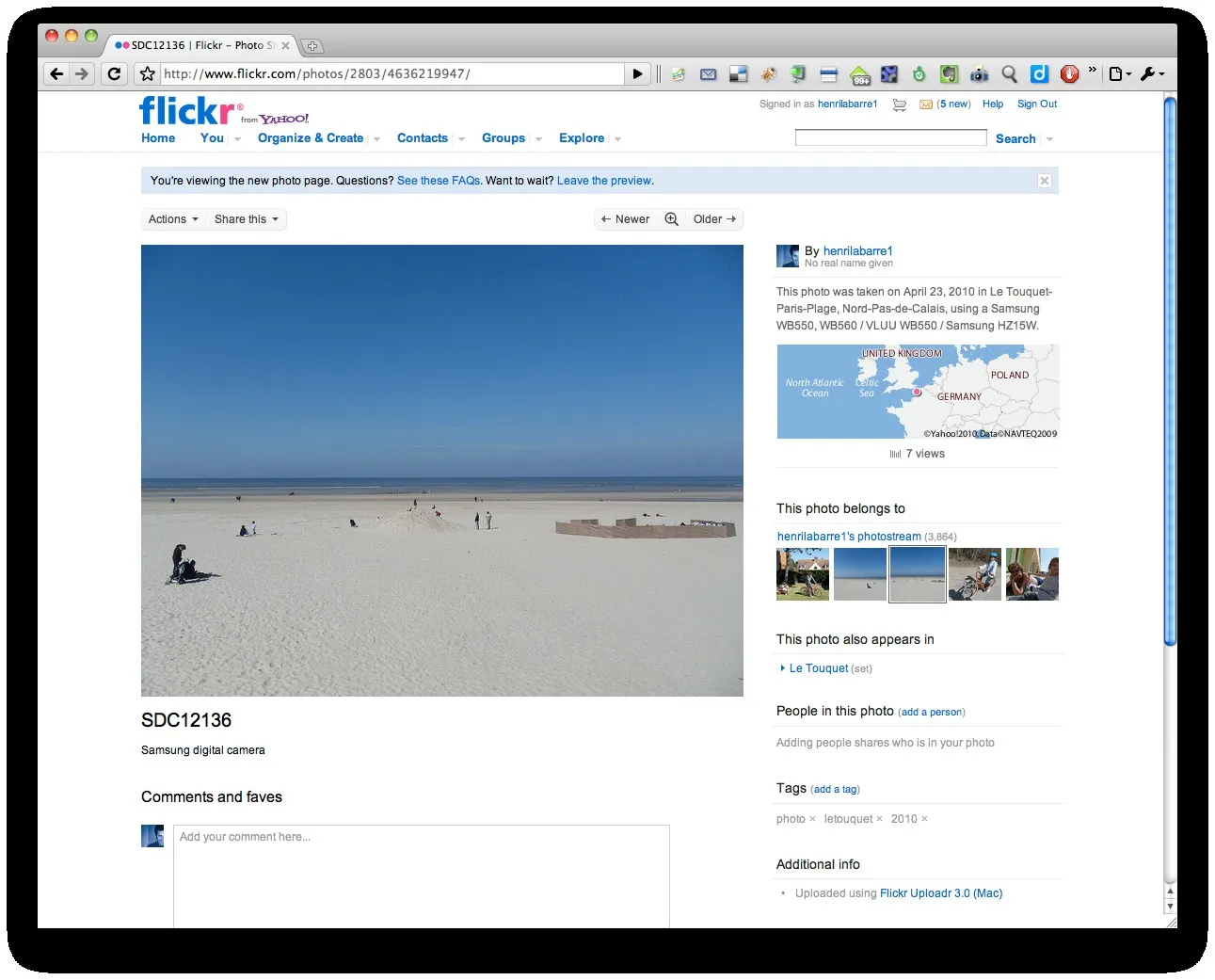This screenshot has height=980, width=1215.
Task: Open a new browser tab
Action: click(x=312, y=45)
